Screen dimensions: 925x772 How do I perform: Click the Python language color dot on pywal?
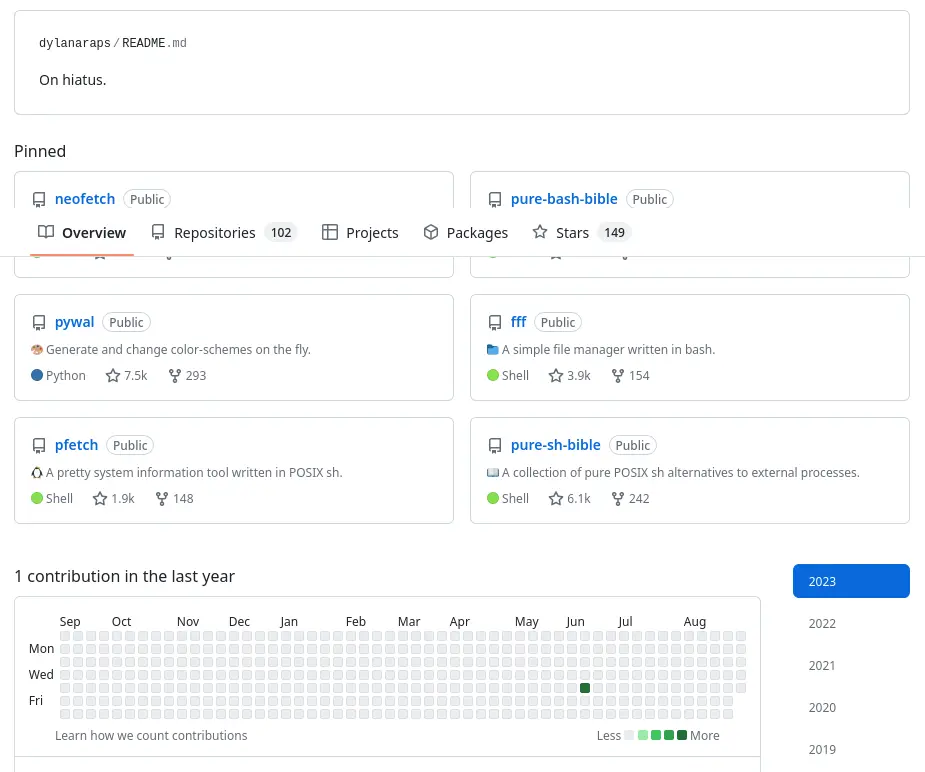pyautogui.click(x=37, y=375)
